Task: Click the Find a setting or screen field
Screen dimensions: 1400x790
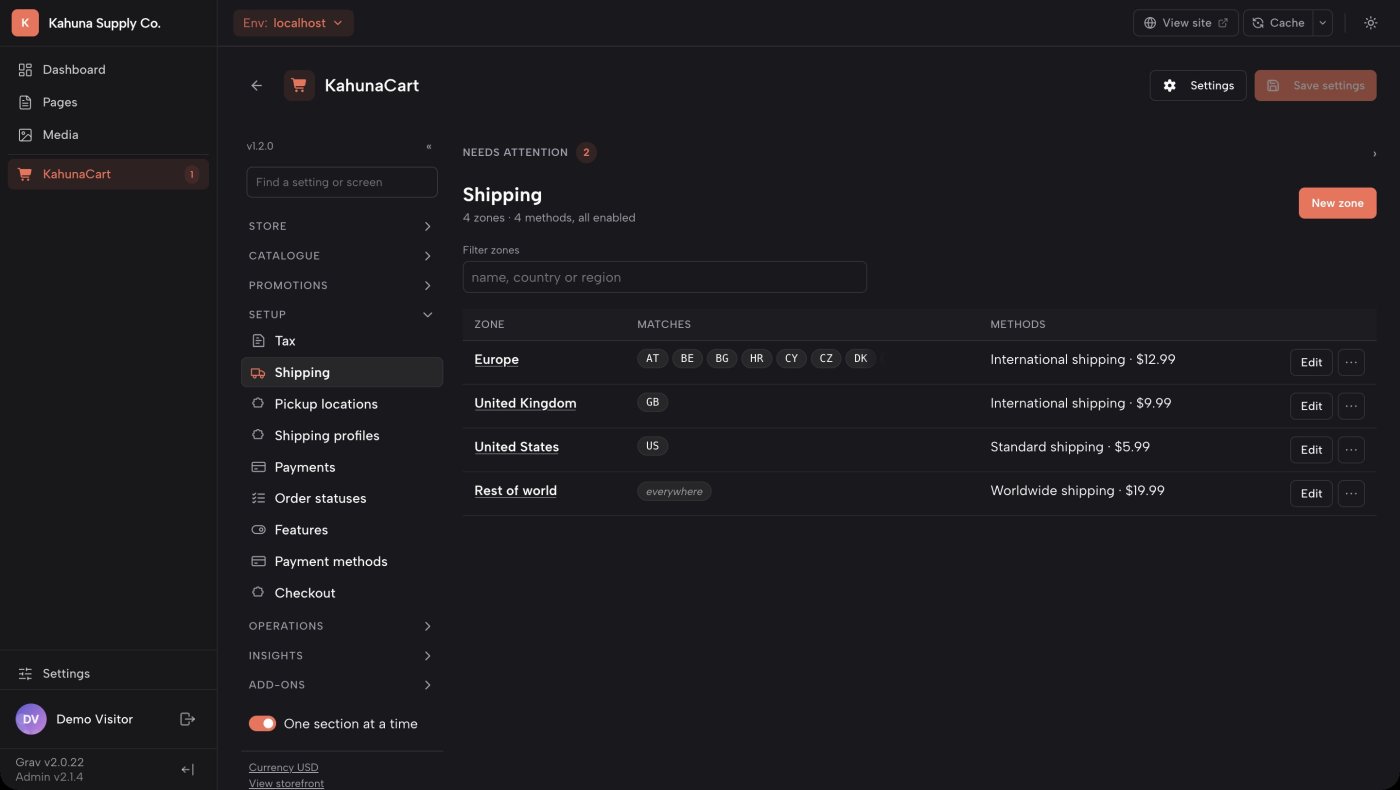Action: (x=342, y=182)
